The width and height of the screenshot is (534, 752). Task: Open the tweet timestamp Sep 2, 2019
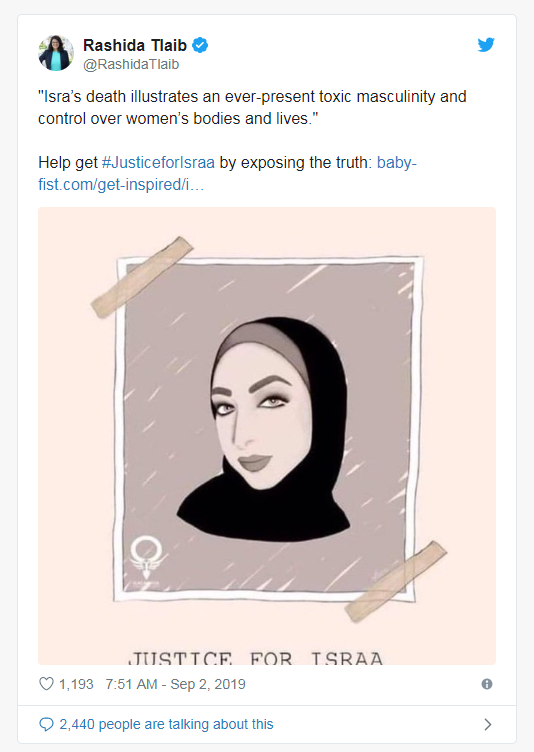(x=176, y=684)
